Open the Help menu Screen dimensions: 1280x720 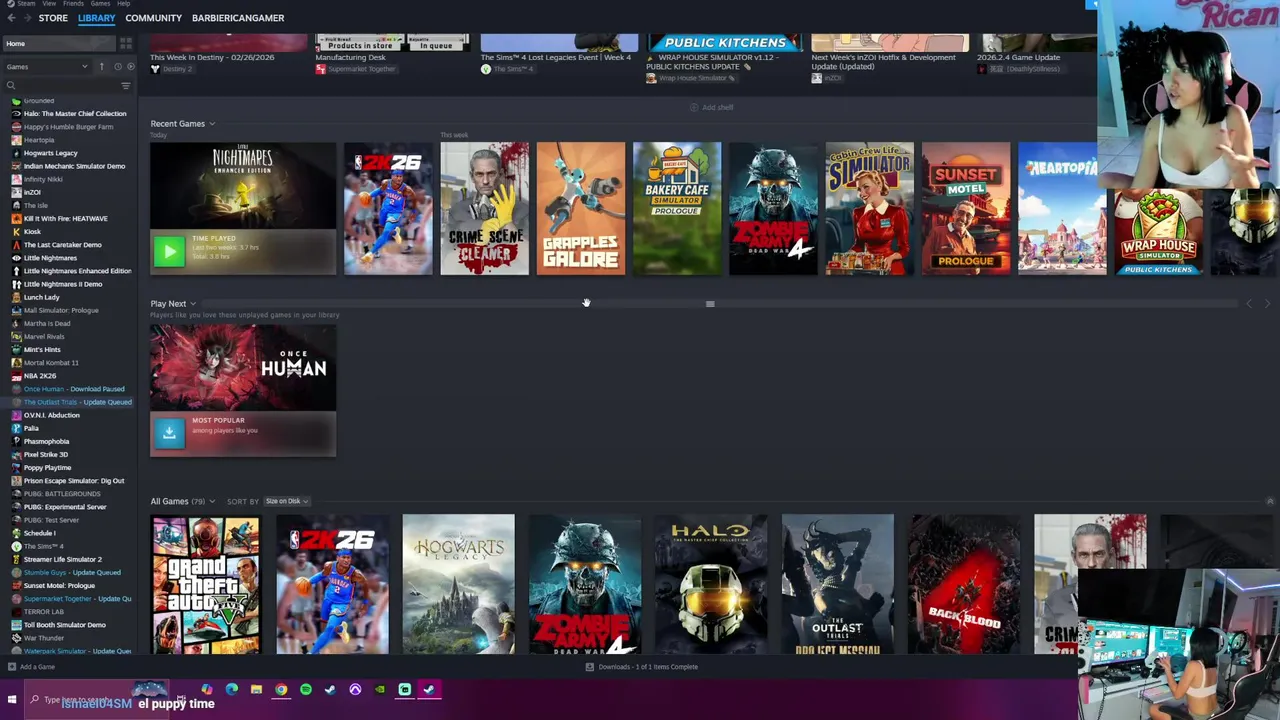[124, 4]
